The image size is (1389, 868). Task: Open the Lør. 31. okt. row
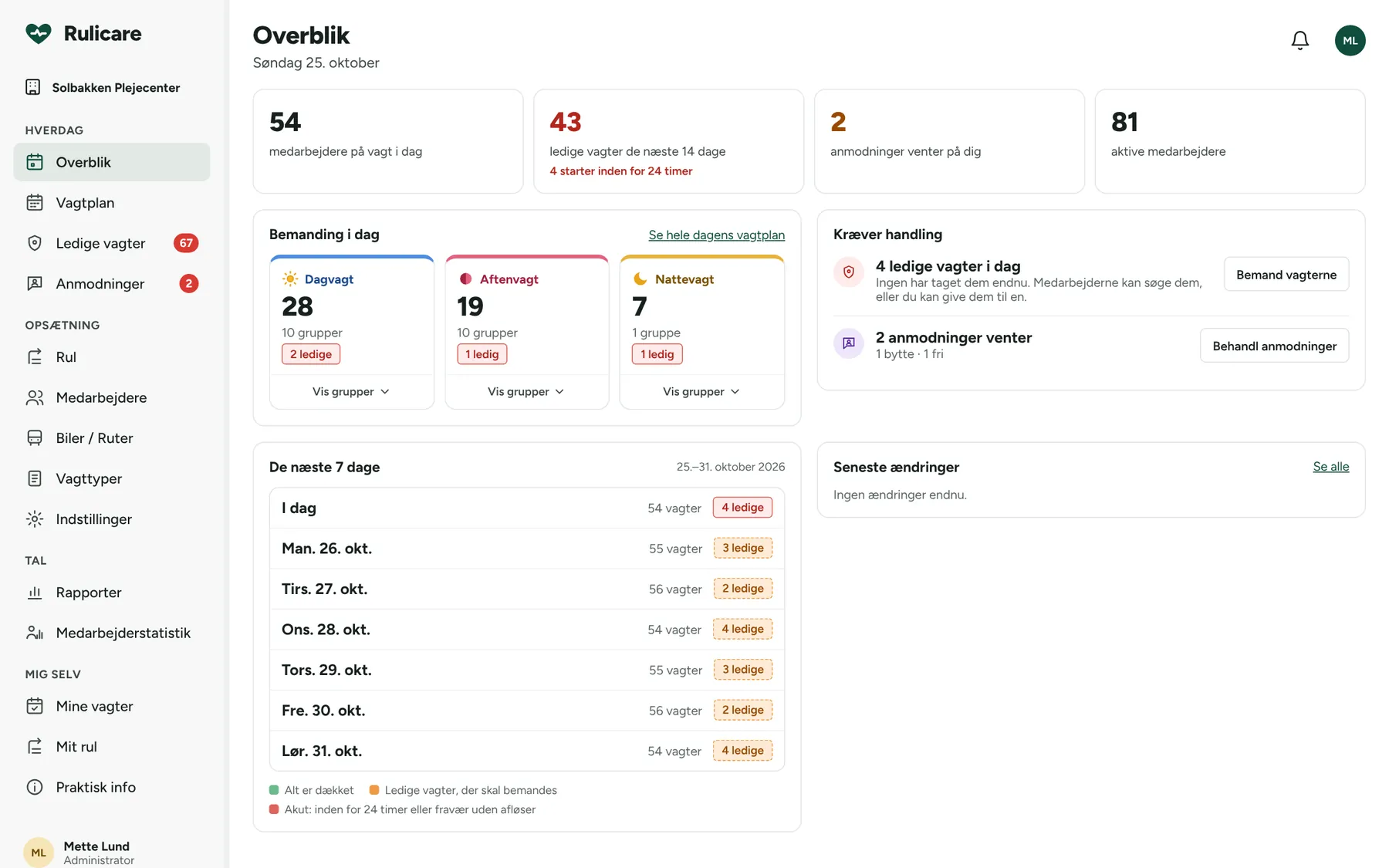527,751
